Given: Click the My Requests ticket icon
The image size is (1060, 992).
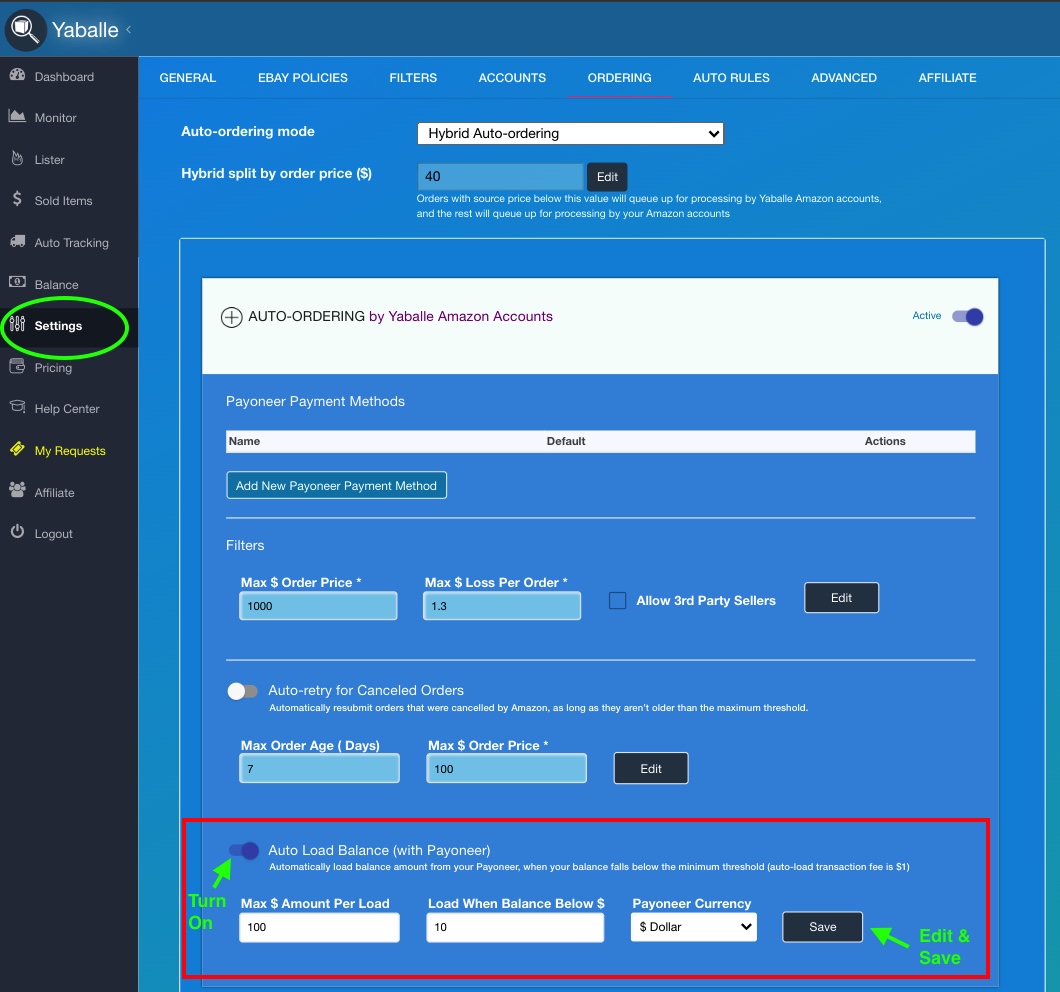Looking at the screenshot, I should (18, 450).
